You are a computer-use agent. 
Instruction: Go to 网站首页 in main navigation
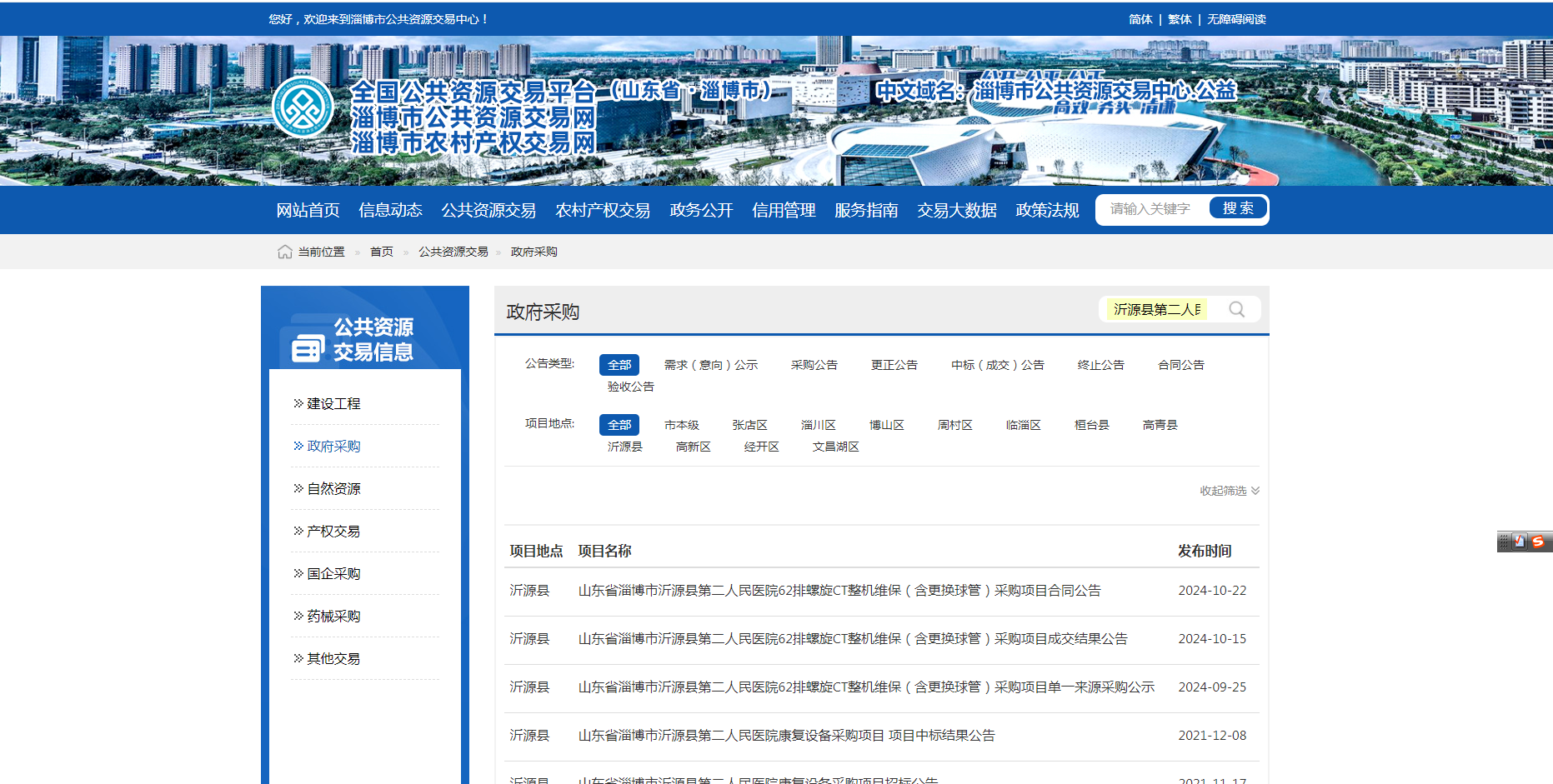308,210
